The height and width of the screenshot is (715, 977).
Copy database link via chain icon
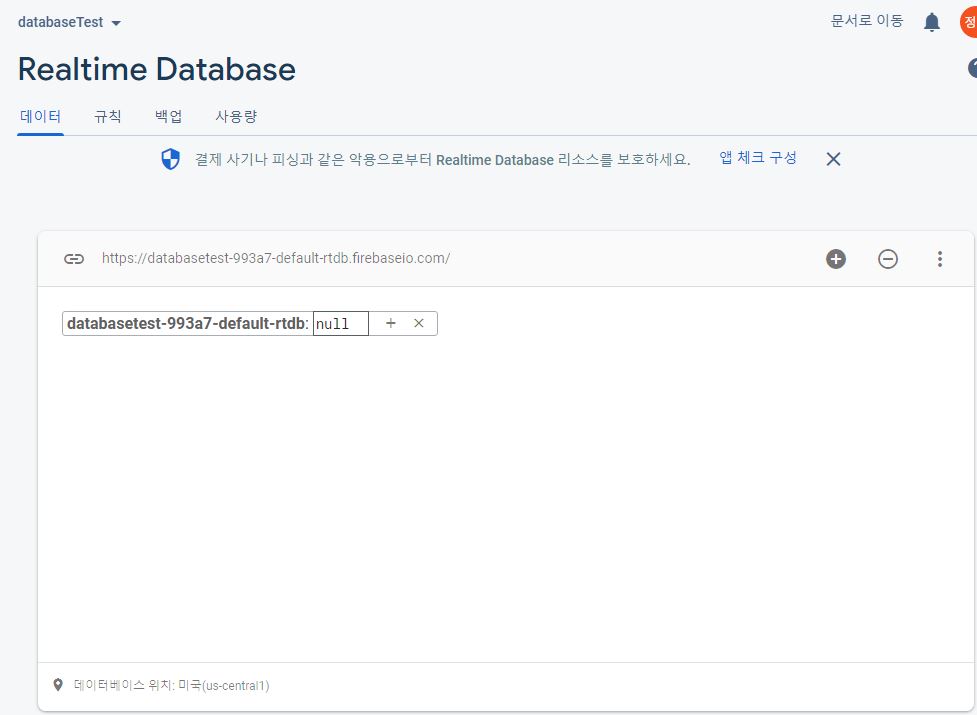coord(74,258)
